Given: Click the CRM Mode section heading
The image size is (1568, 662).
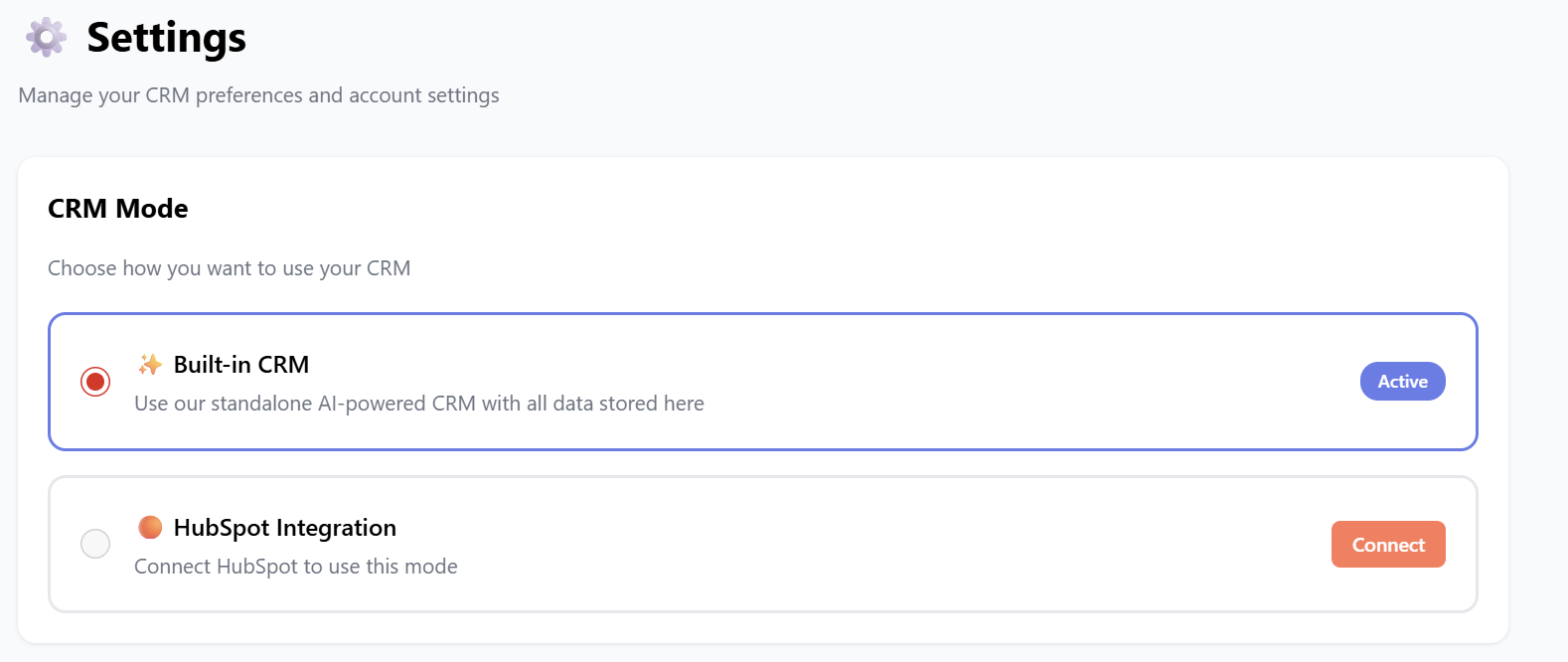Looking at the screenshot, I should [118, 209].
